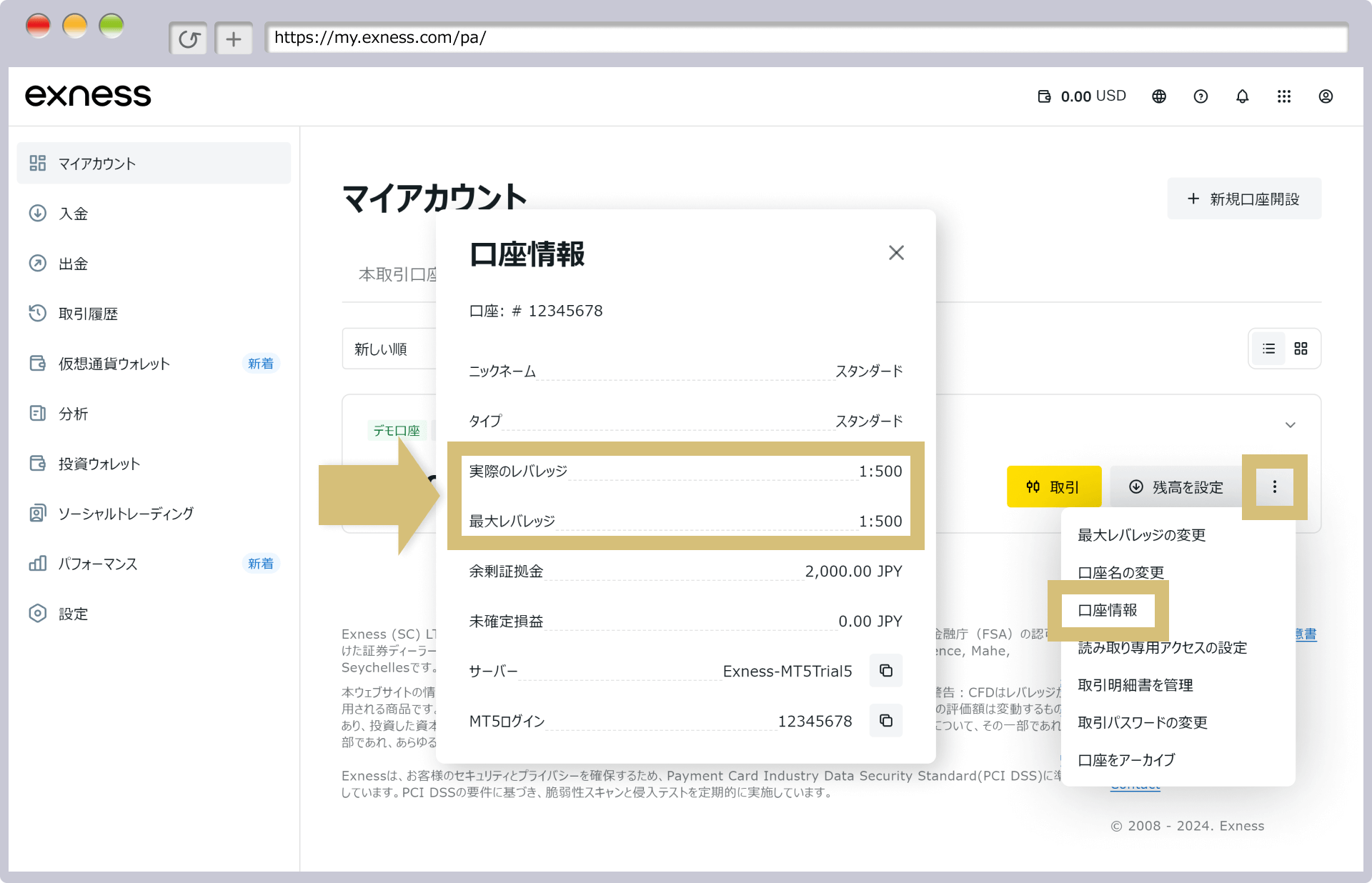Open 取引履歴 in sidebar

(154, 314)
